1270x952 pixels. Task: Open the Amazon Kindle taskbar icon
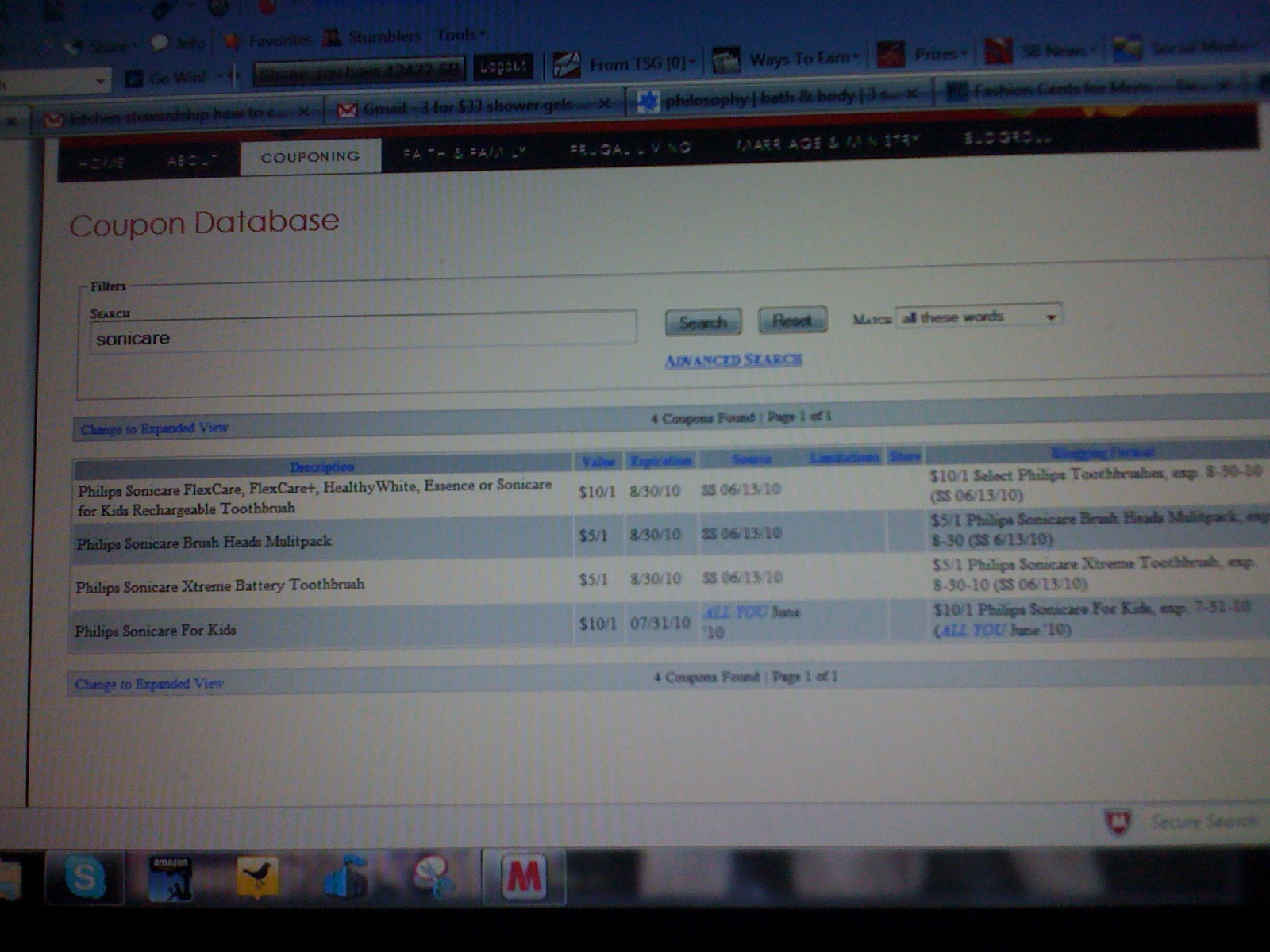[x=171, y=877]
